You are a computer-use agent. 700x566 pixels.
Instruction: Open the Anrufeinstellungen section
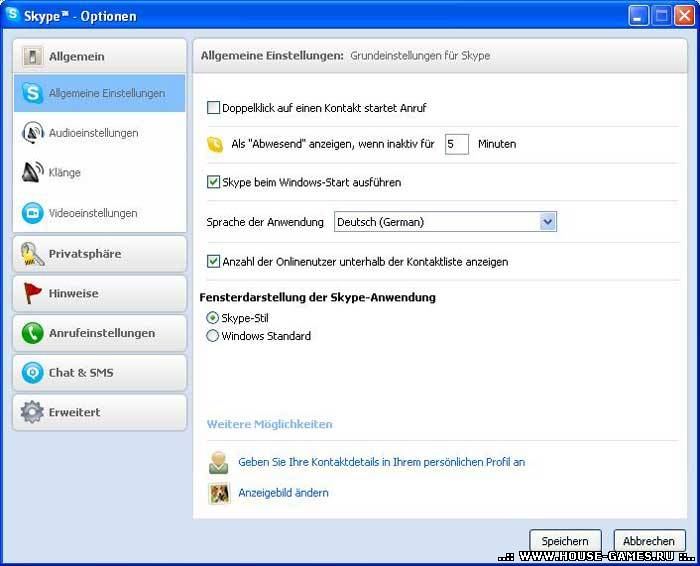pyautogui.click(x=100, y=333)
